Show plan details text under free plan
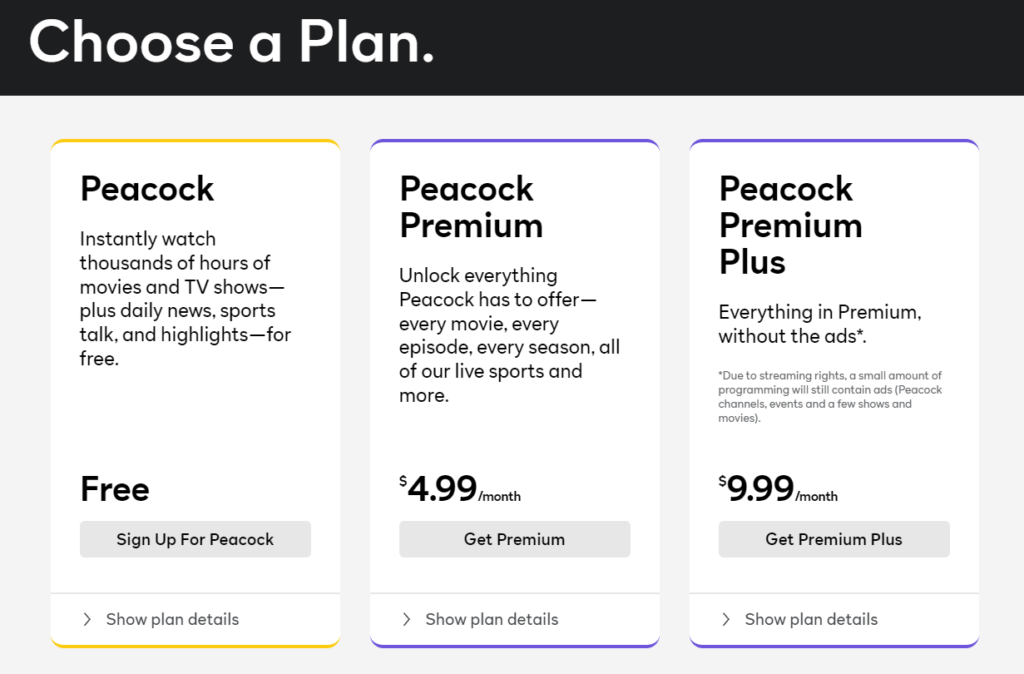The image size is (1024, 674). tap(172, 619)
